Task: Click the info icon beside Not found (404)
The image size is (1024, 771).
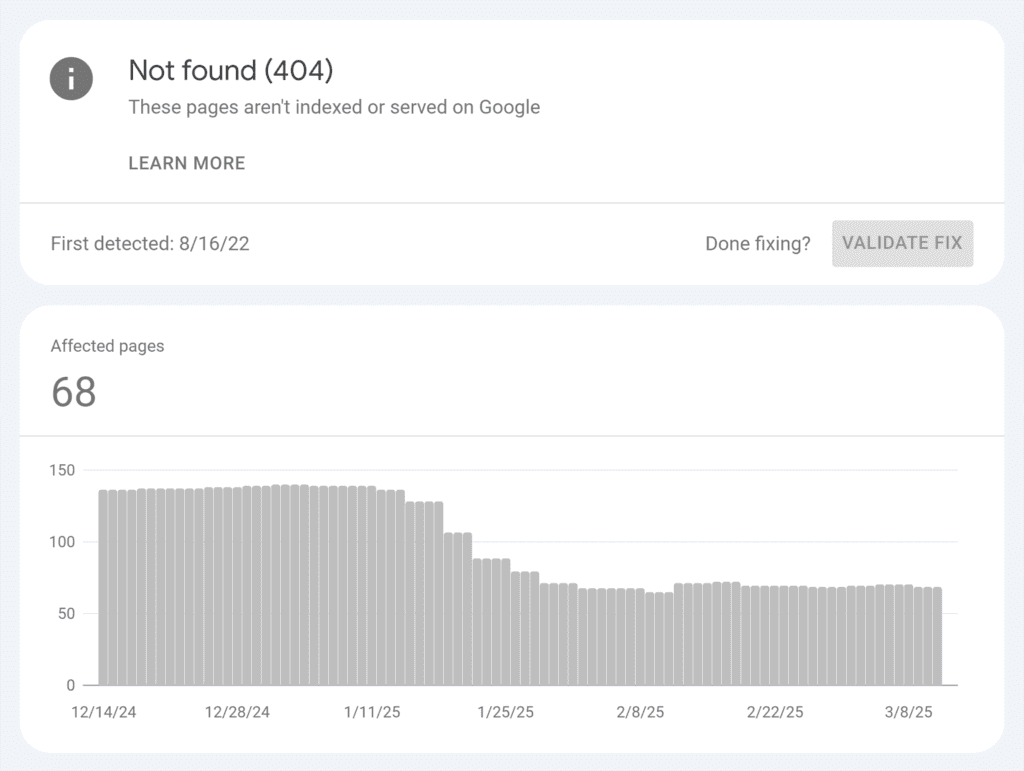Action: click(x=70, y=78)
